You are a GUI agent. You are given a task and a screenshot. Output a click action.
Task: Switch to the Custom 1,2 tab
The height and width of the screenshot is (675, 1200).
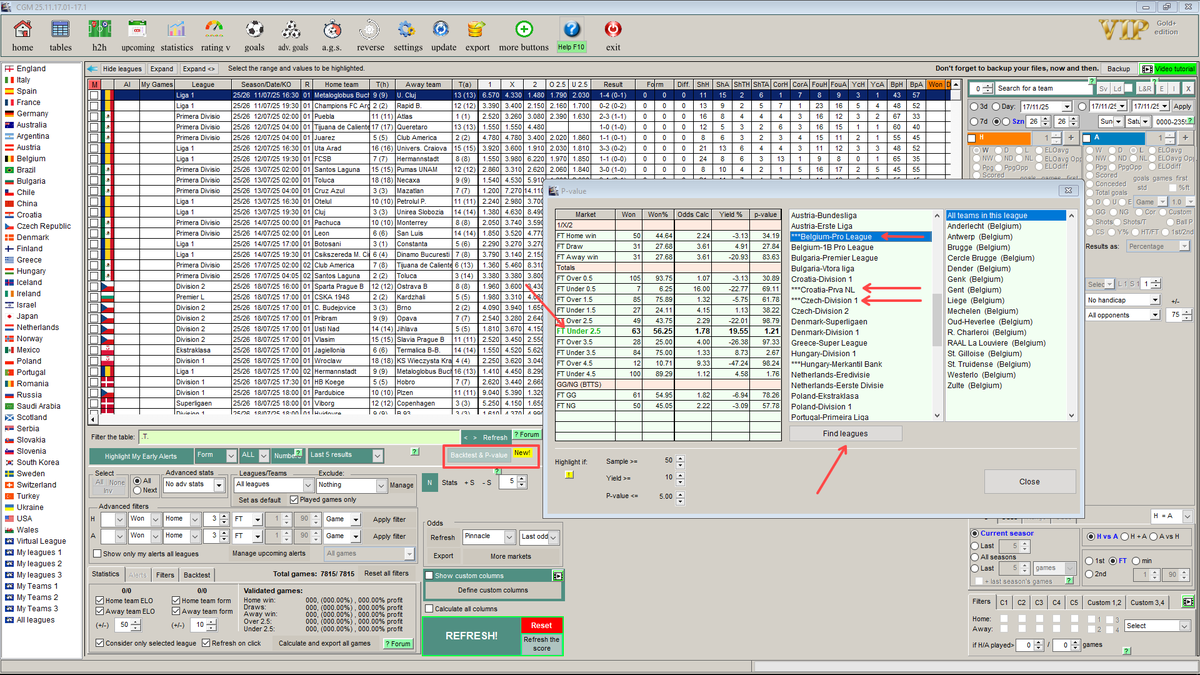(1105, 602)
